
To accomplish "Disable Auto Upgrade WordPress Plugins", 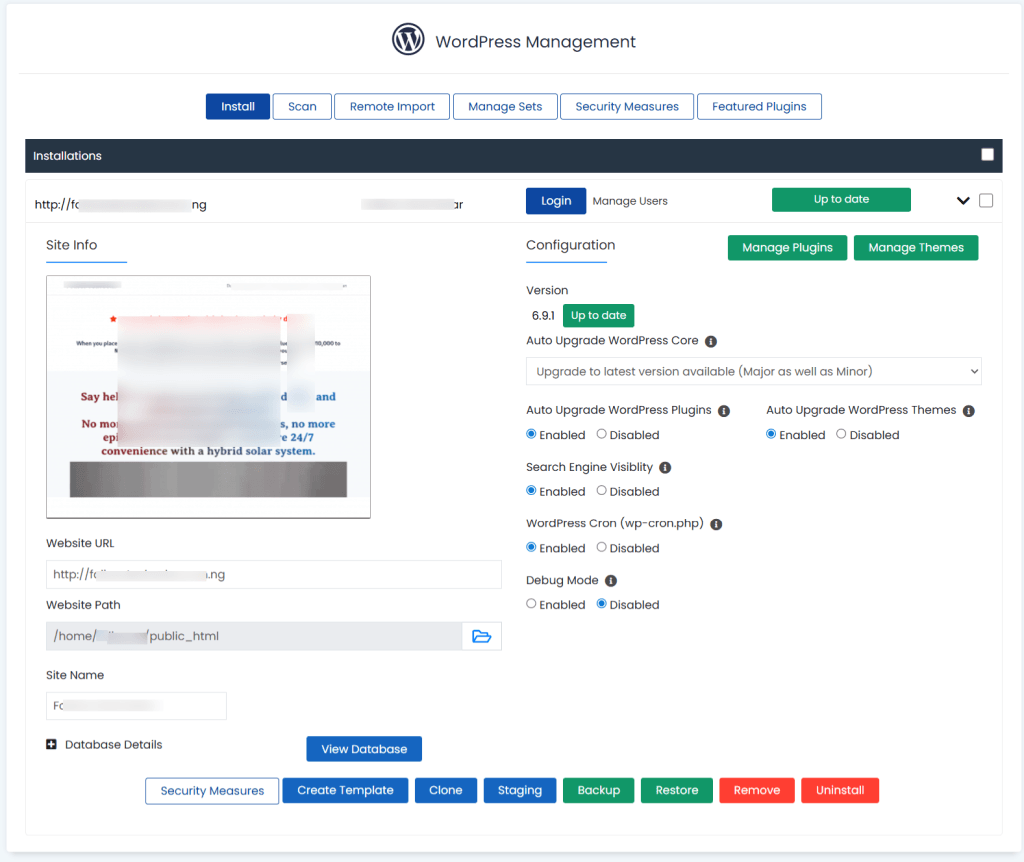I will [x=602, y=434].
